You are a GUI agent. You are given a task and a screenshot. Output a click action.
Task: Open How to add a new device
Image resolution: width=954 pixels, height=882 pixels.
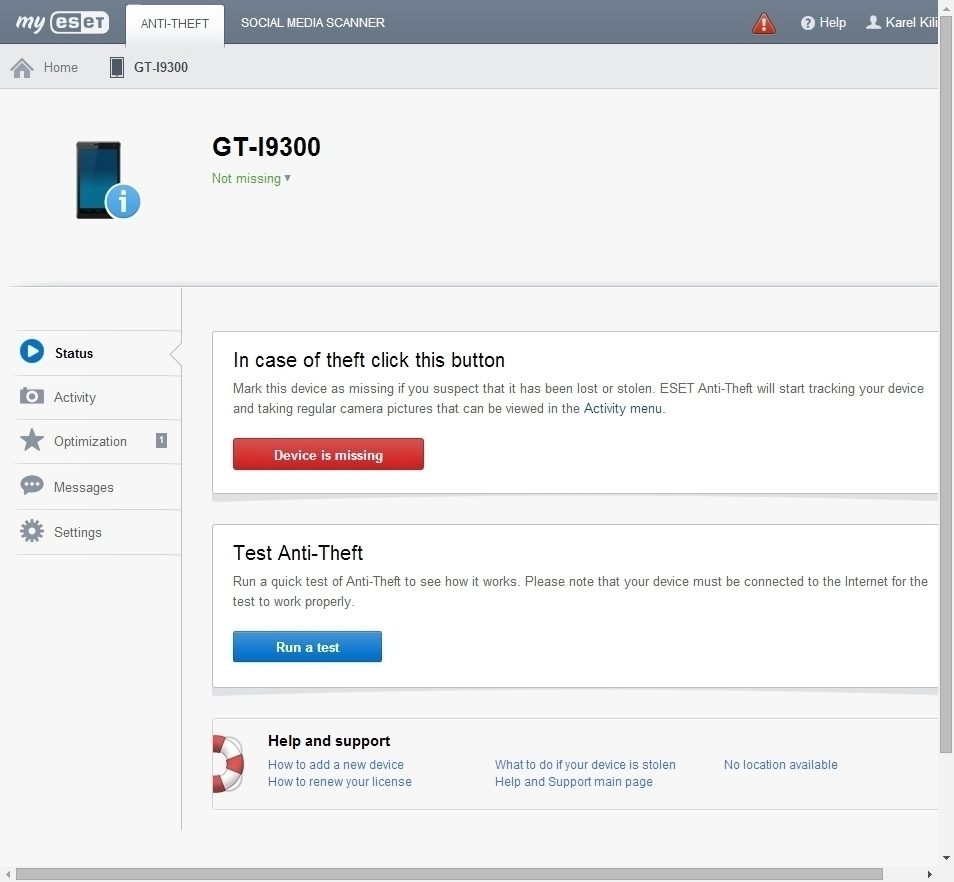point(336,765)
